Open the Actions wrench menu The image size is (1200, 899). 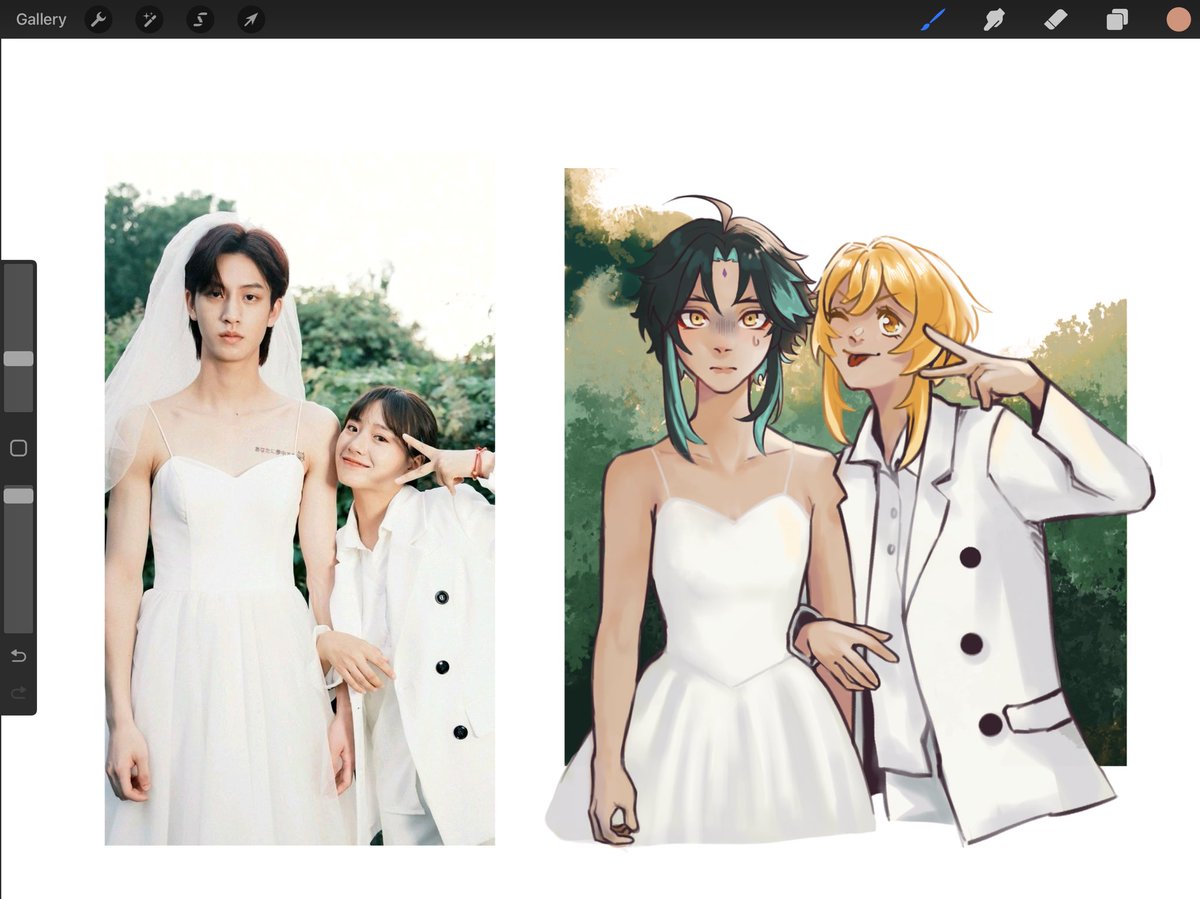pos(98,19)
